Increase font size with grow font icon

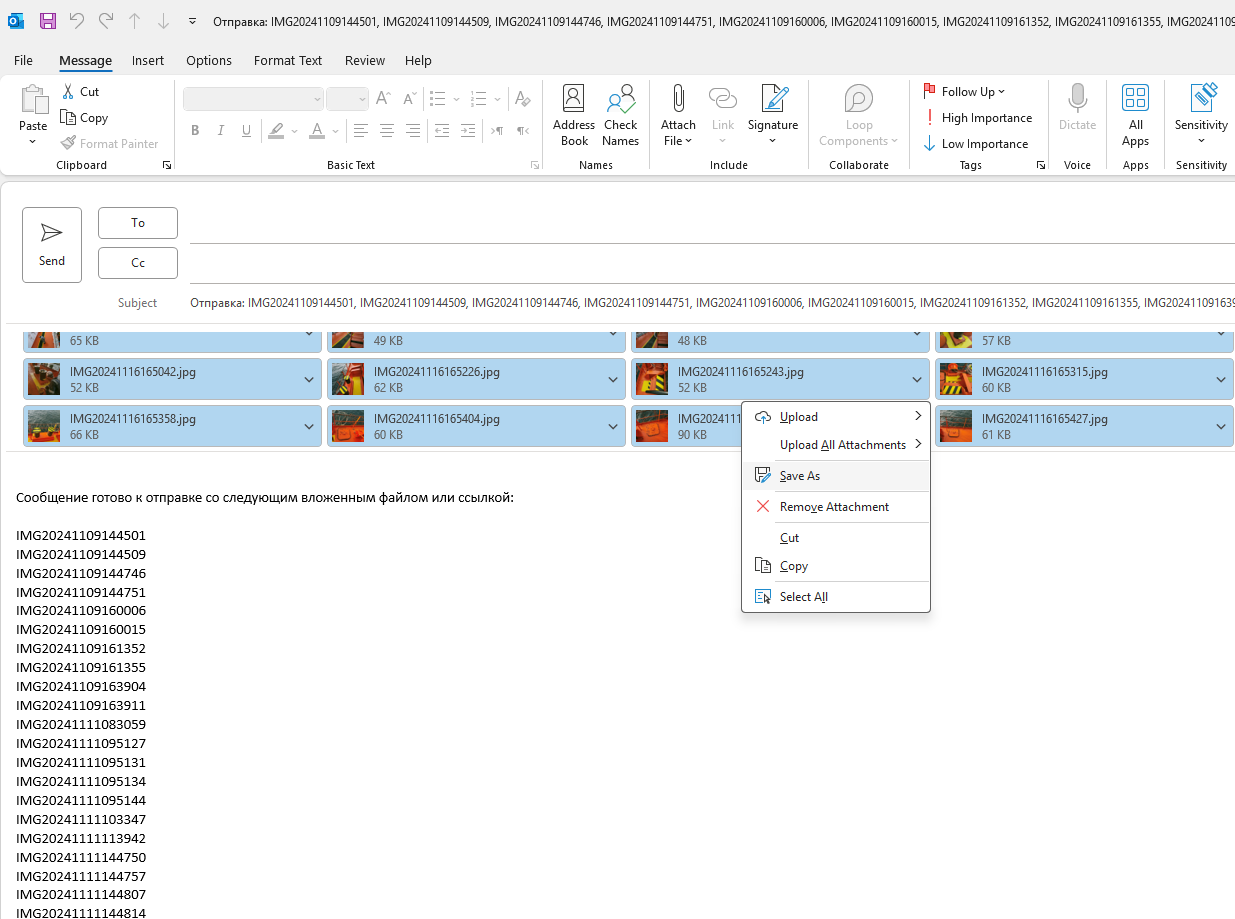383,99
